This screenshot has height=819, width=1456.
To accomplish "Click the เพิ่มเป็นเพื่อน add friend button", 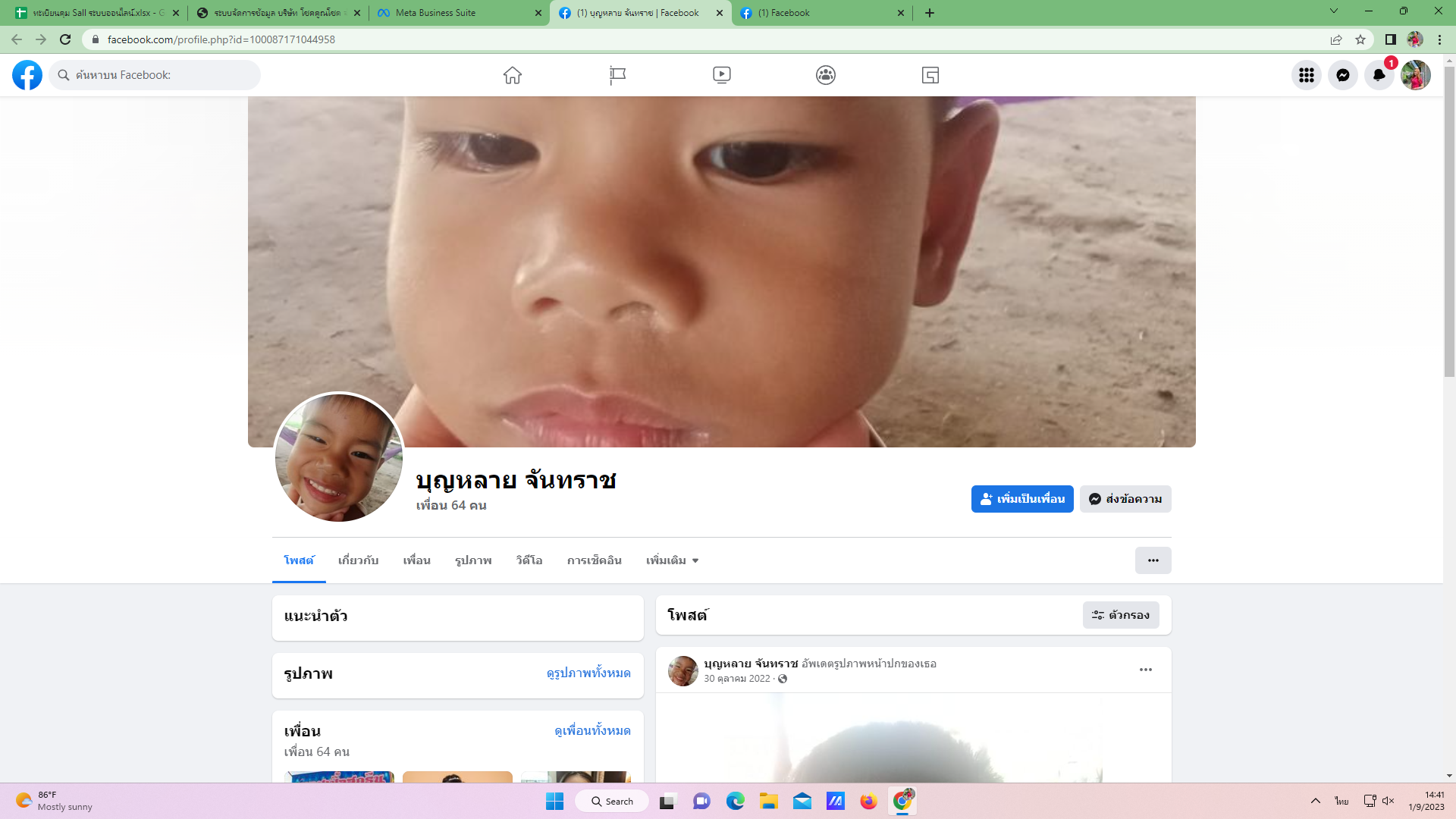I will pyautogui.click(x=1022, y=499).
